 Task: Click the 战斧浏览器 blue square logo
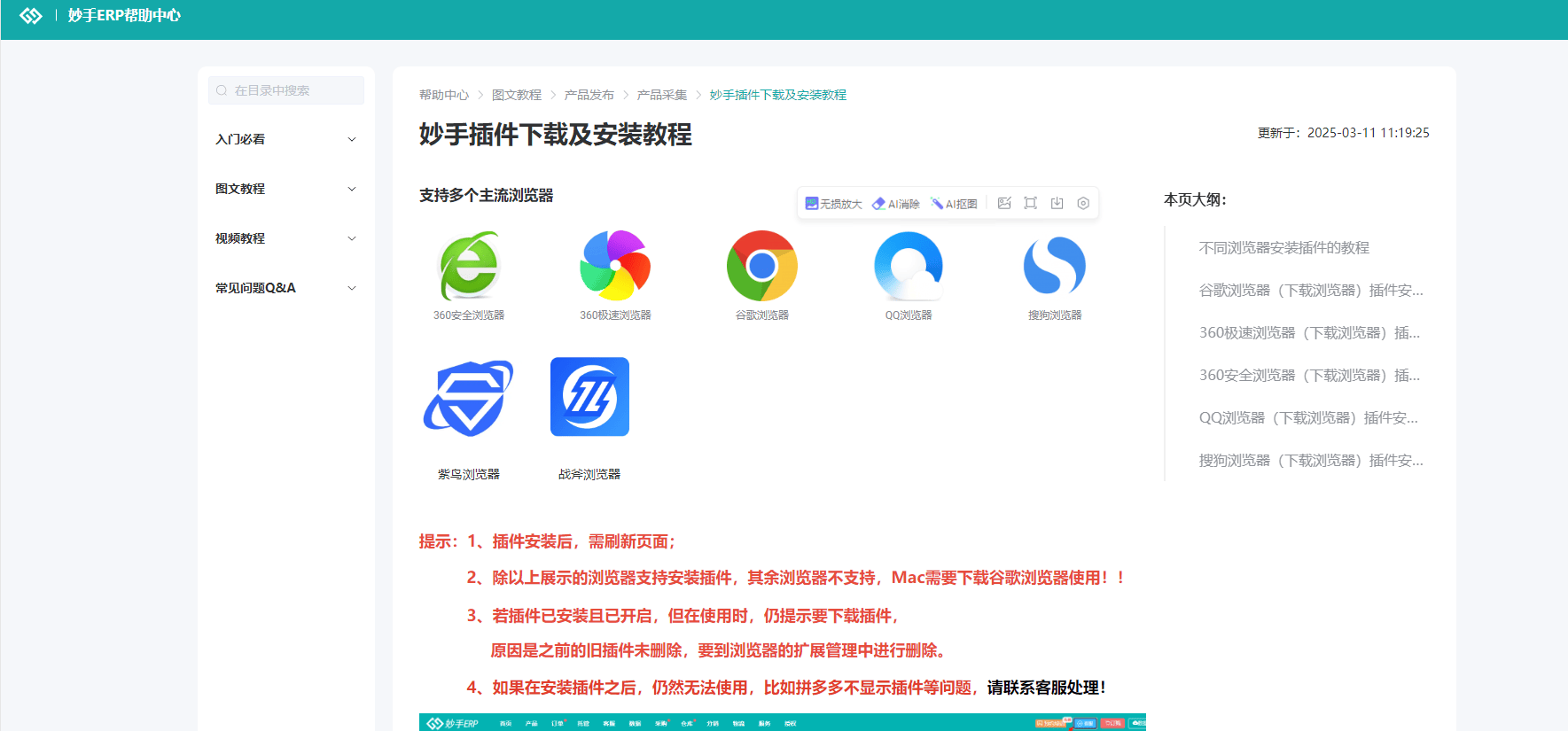coord(589,397)
